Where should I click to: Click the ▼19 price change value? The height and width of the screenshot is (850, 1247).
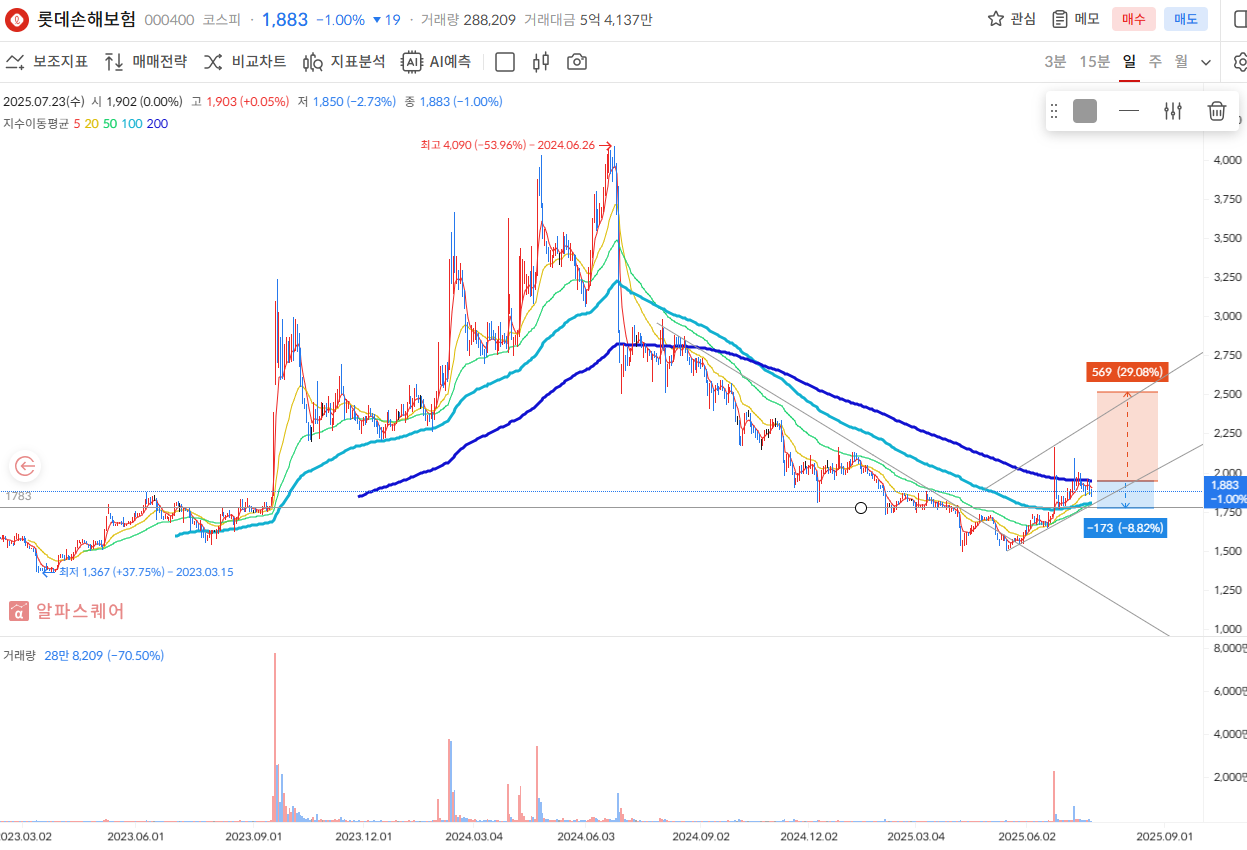click(x=386, y=20)
